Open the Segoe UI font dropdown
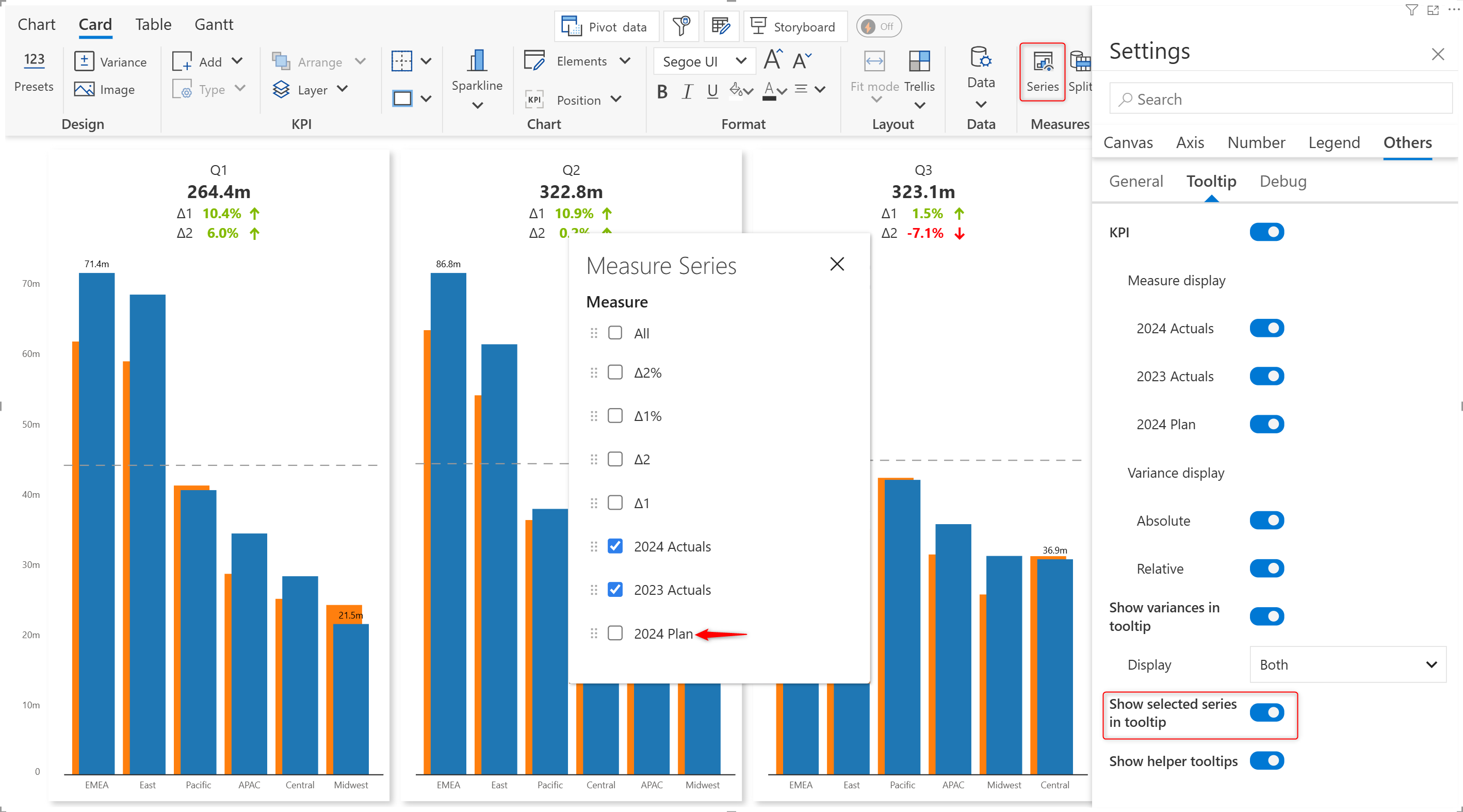The height and width of the screenshot is (812, 1463). tap(704, 61)
